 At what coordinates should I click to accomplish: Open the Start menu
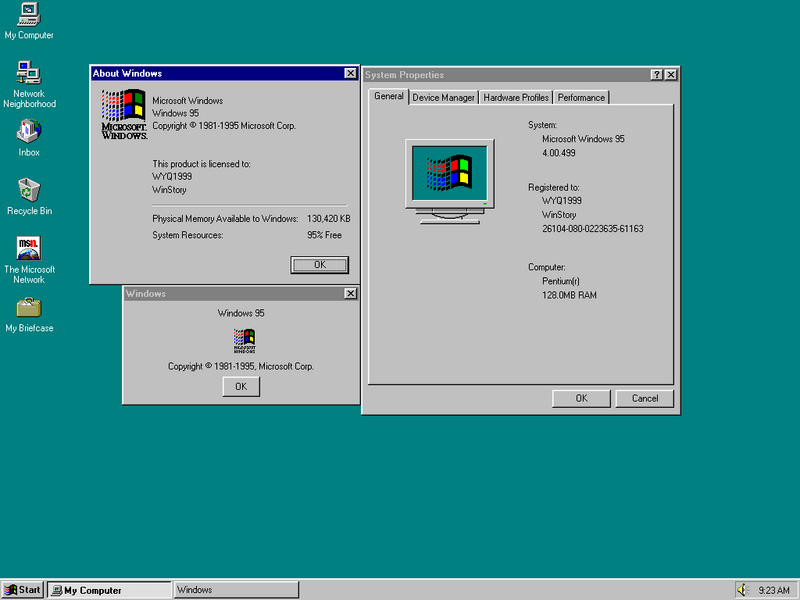click(23, 590)
